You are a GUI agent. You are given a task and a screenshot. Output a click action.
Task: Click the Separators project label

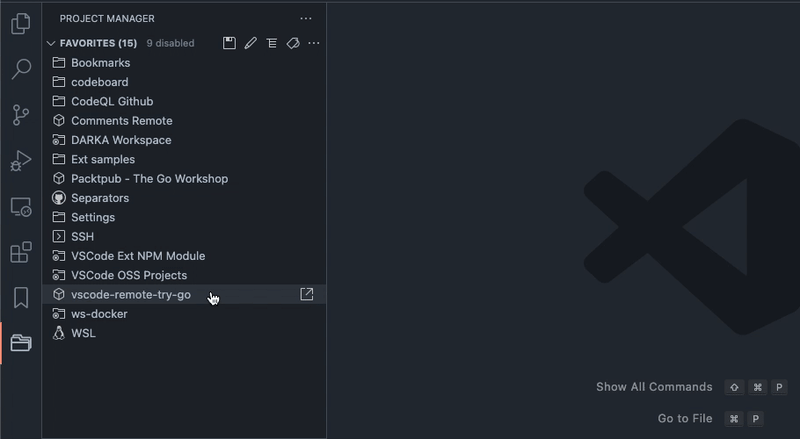(100, 198)
